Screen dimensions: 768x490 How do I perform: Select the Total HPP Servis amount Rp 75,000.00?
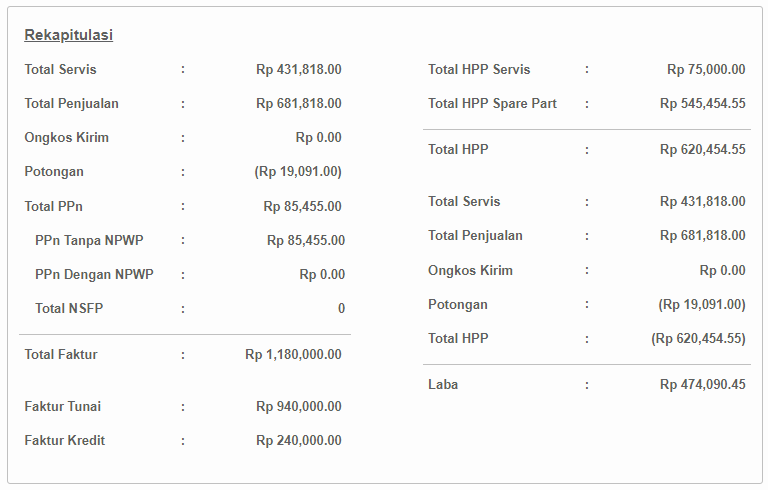point(706,69)
